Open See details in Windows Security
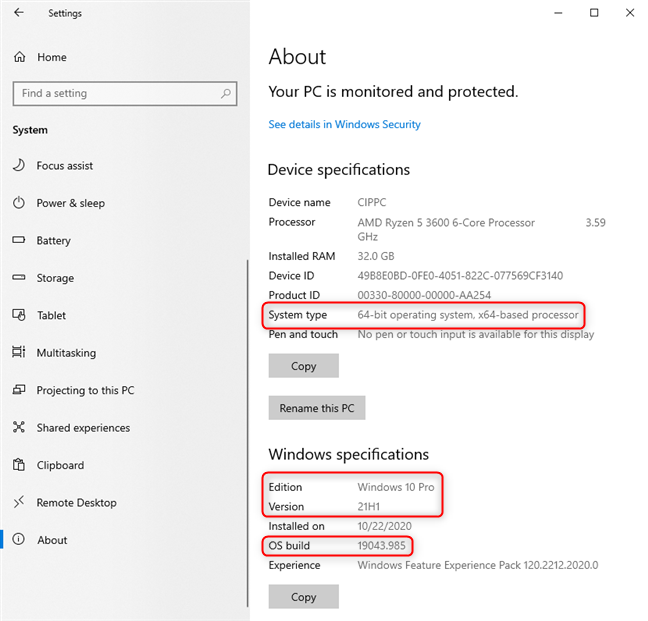Image resolution: width=648 pixels, height=621 pixels. [344, 125]
